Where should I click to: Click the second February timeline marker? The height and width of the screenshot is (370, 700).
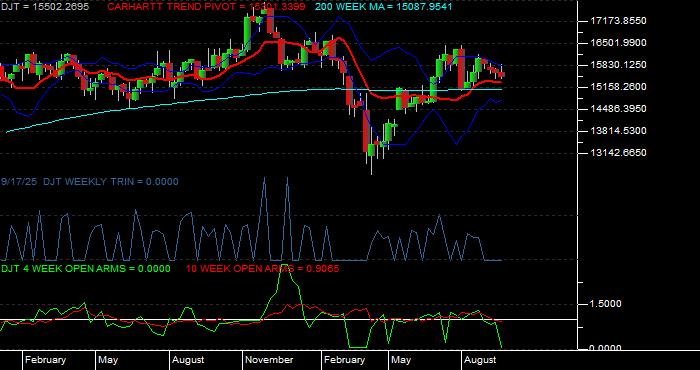pos(345,360)
